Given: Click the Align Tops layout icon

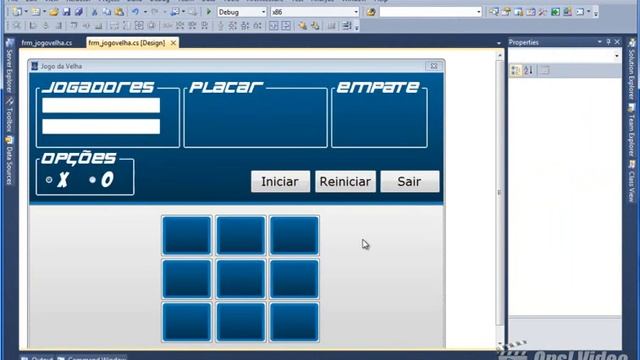Looking at the screenshot, I should (74, 26).
